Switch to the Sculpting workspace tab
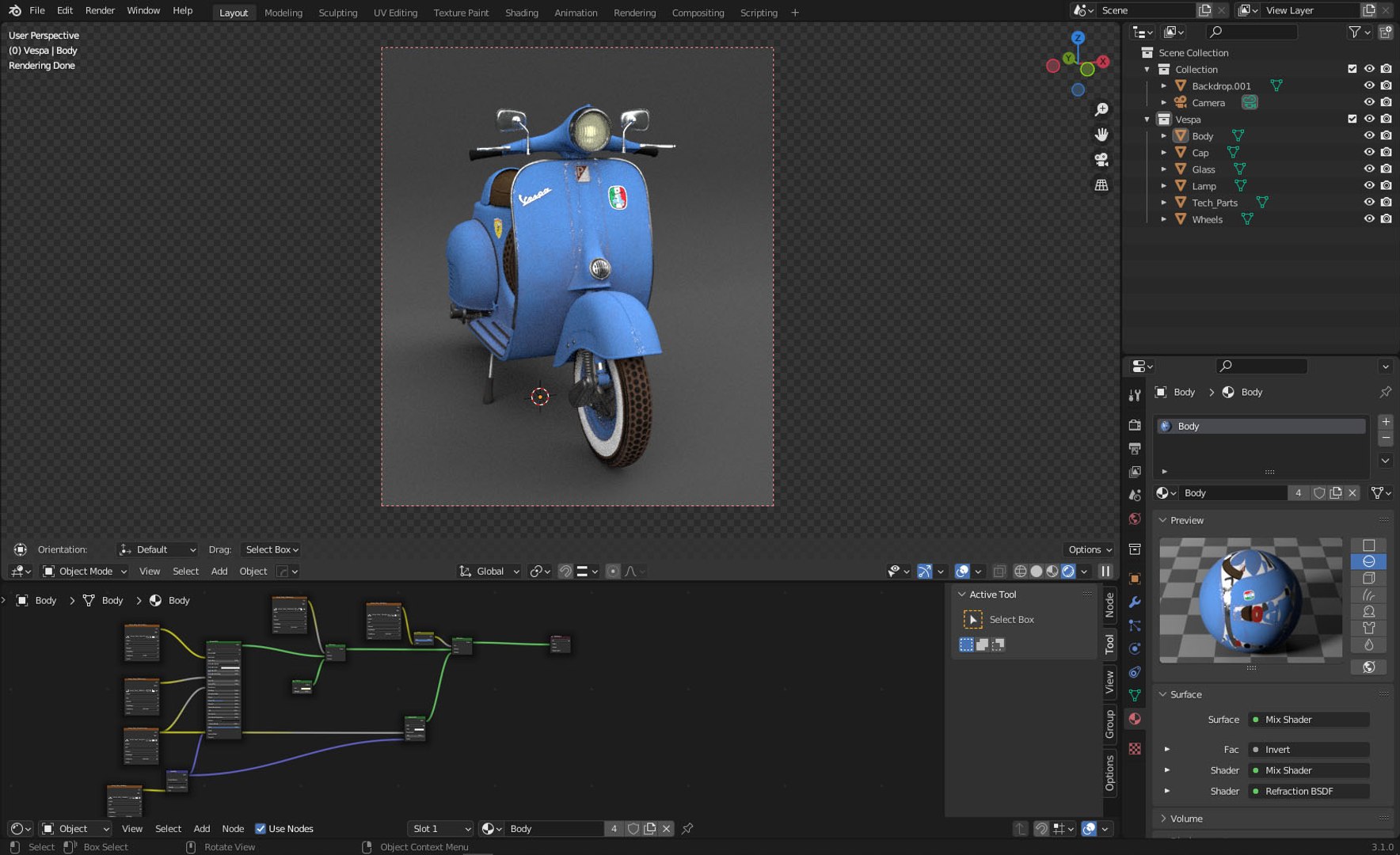Image resolution: width=1400 pixels, height=855 pixels. (x=338, y=13)
